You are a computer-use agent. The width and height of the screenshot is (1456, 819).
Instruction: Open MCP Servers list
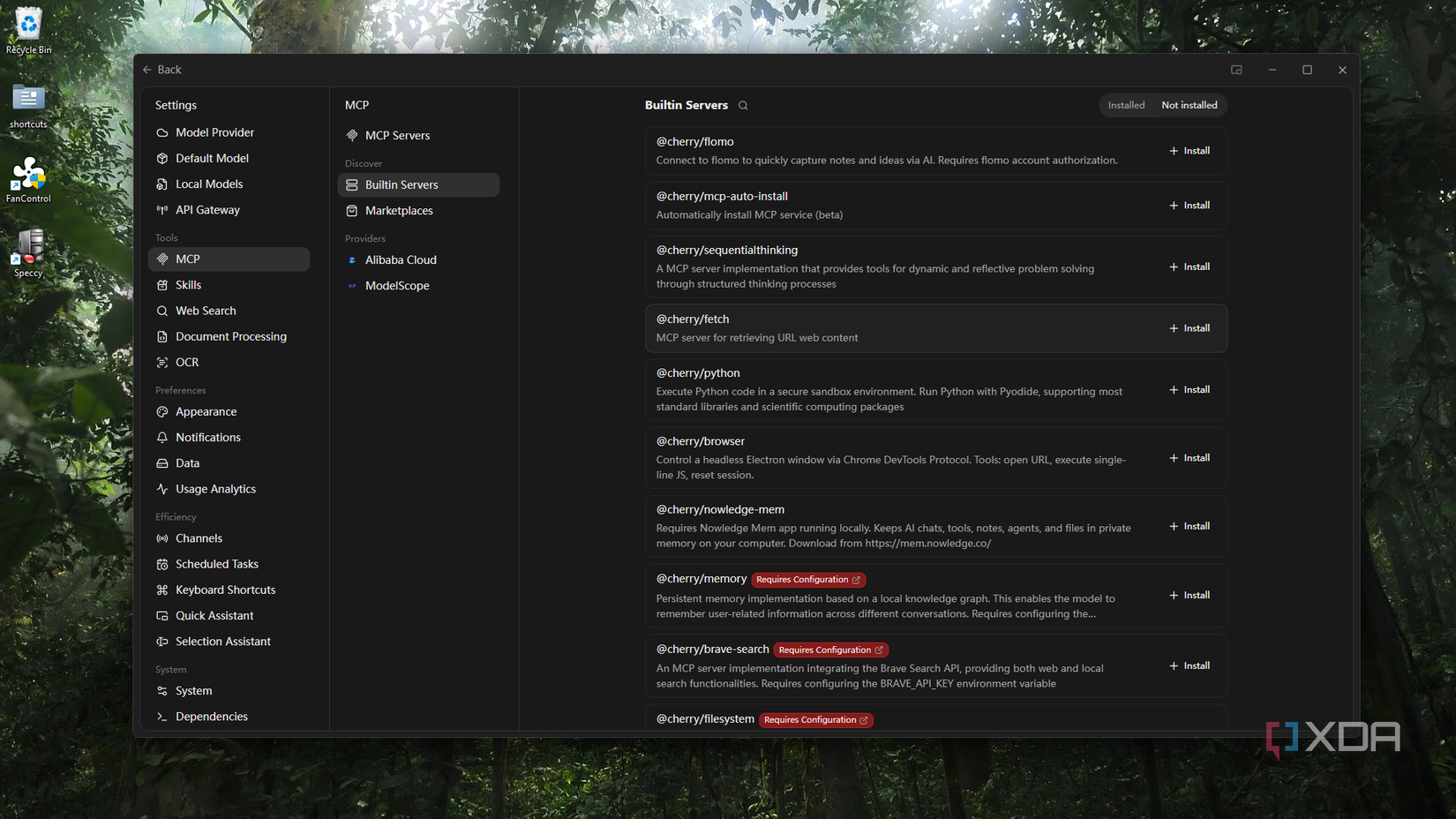pos(418,135)
